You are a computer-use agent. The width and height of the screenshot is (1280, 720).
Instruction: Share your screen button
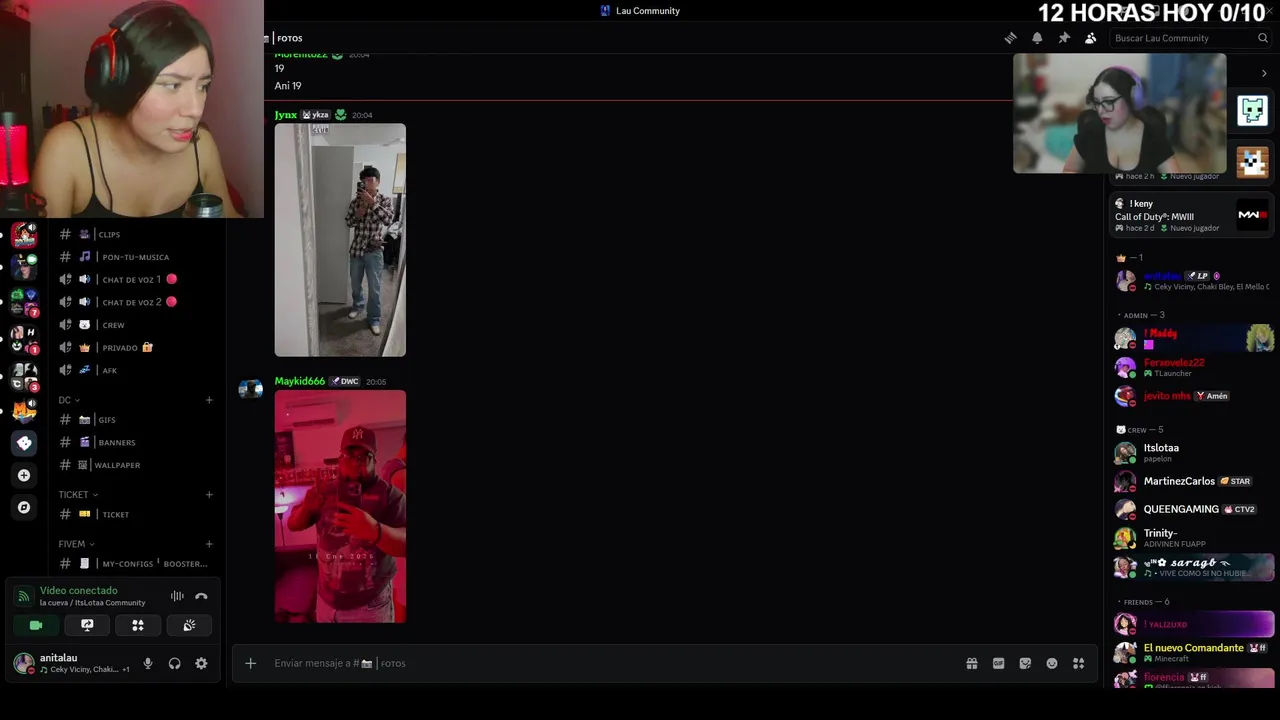[x=87, y=625]
